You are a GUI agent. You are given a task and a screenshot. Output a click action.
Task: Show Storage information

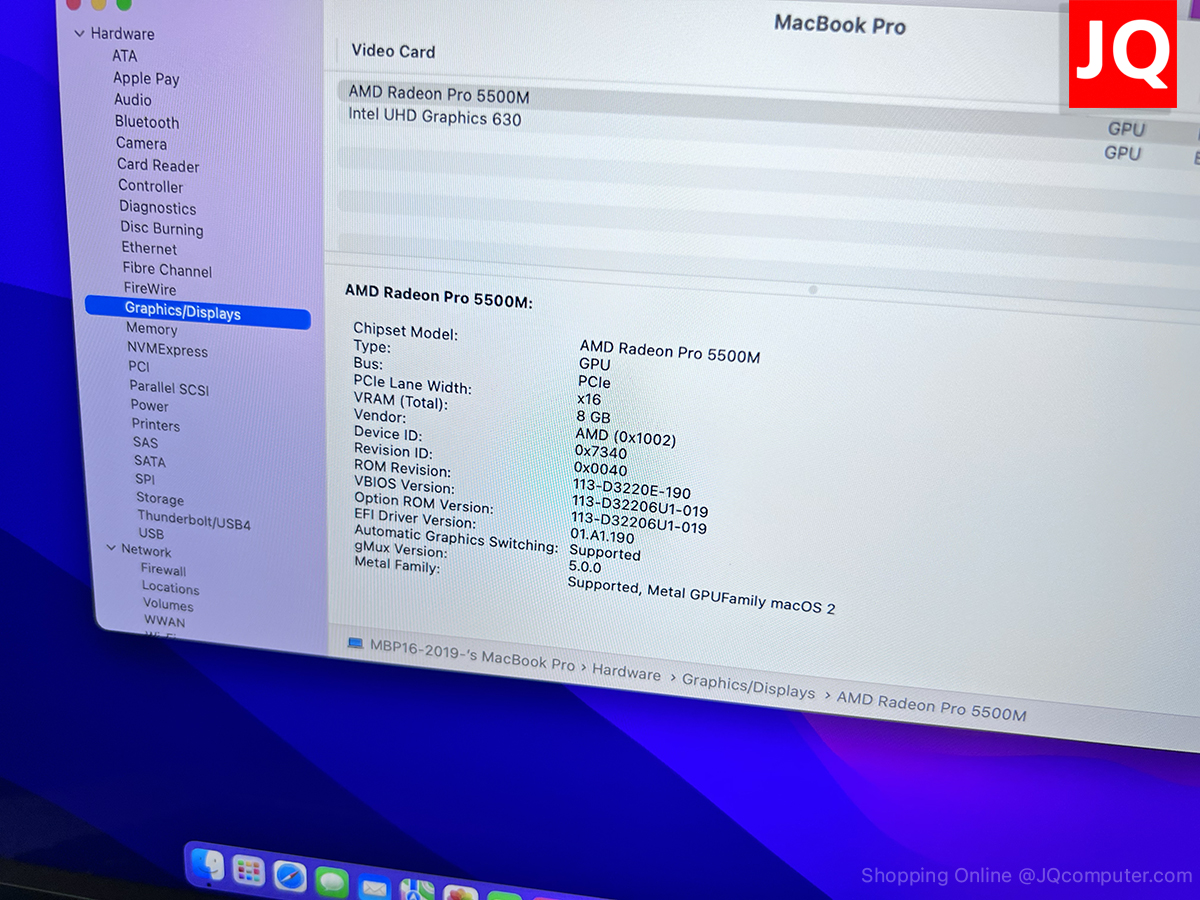(x=160, y=499)
